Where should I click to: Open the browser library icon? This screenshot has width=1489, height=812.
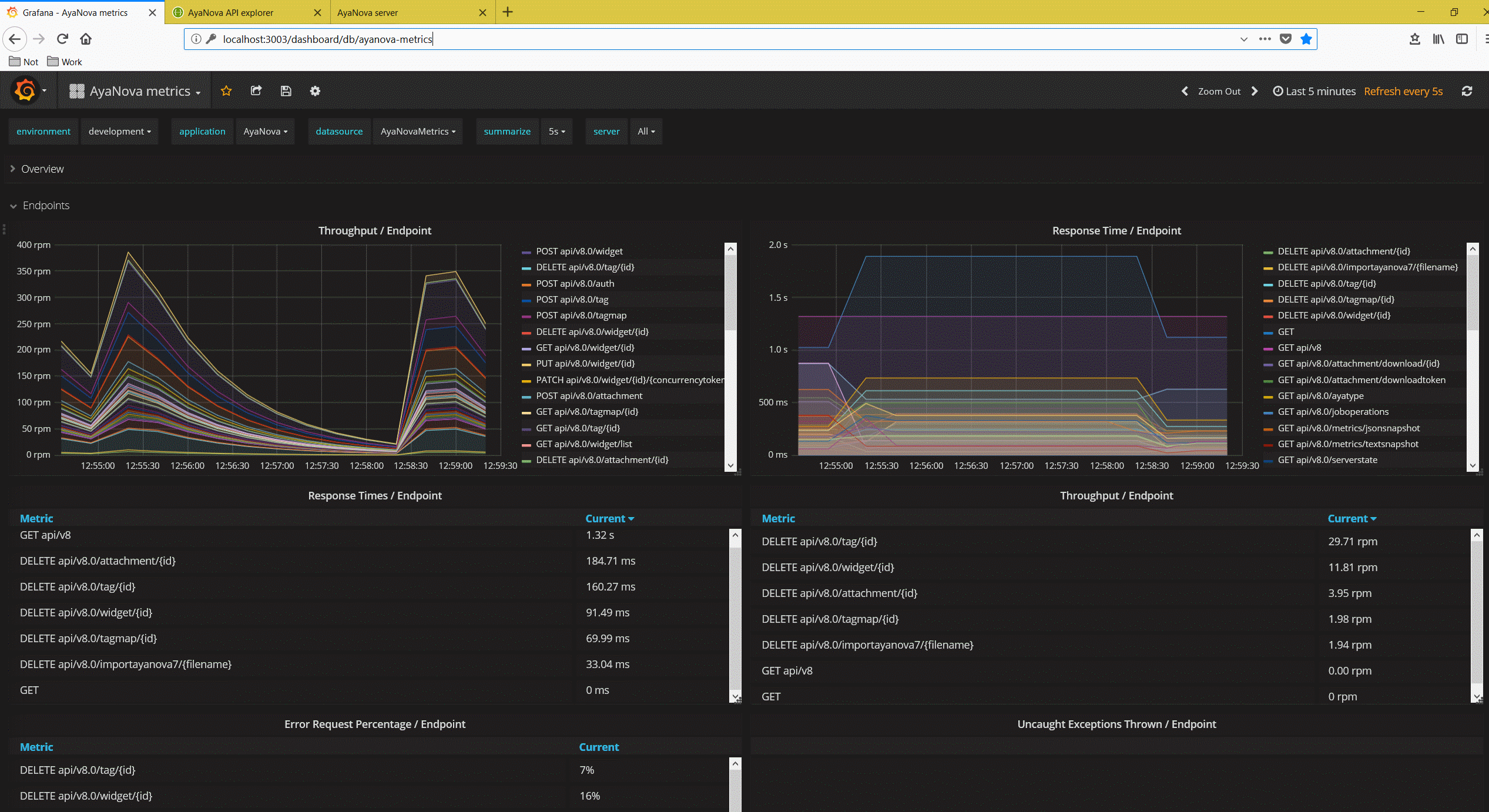click(x=1438, y=39)
